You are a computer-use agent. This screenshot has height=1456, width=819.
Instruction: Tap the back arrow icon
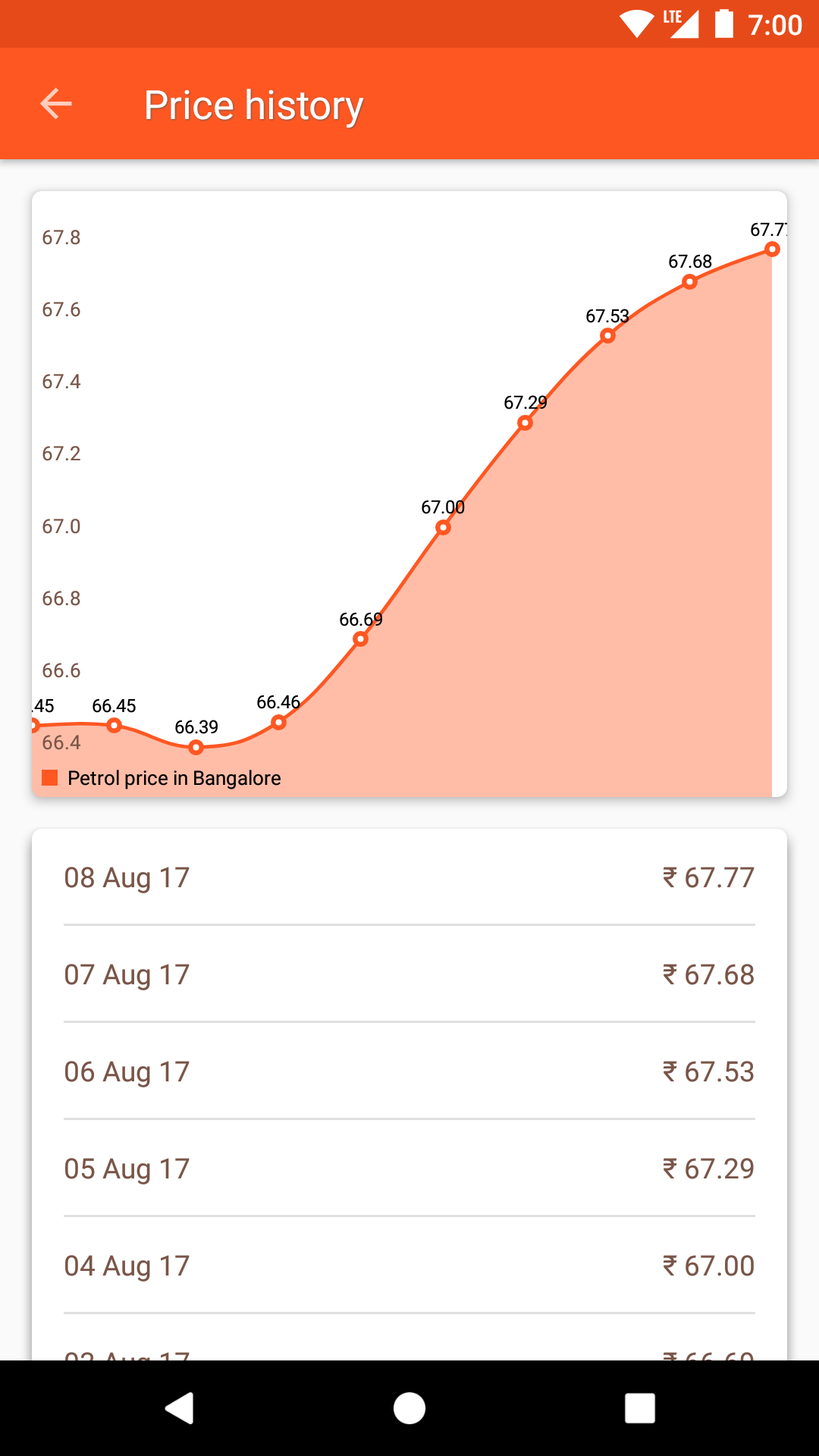[56, 104]
